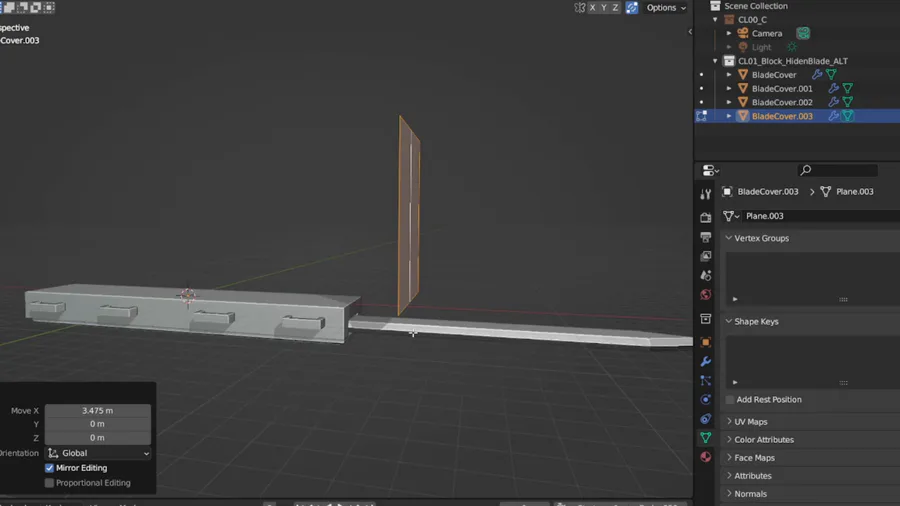The image size is (900, 506).
Task: Click the Move X value field
Action: click(98, 411)
